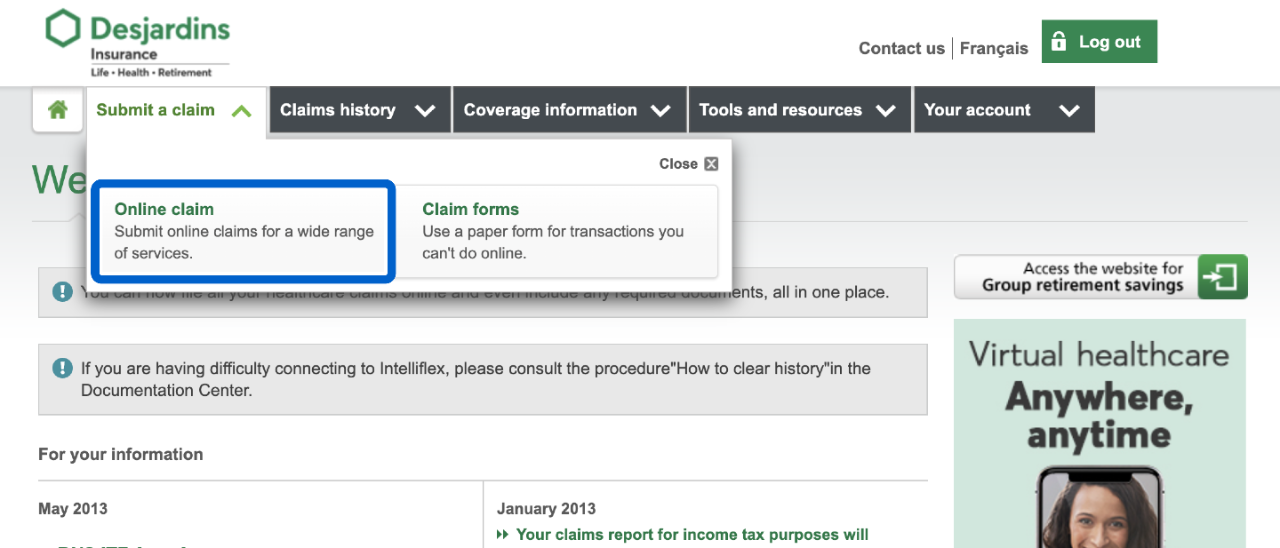1280x548 pixels.
Task: Switch language to Français
Action: (x=993, y=48)
